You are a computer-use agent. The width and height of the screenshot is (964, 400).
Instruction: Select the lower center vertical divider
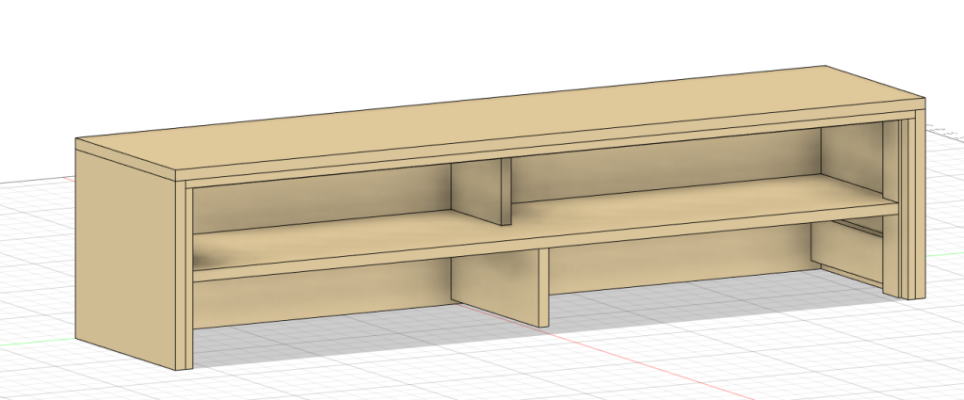[x=498, y=286]
